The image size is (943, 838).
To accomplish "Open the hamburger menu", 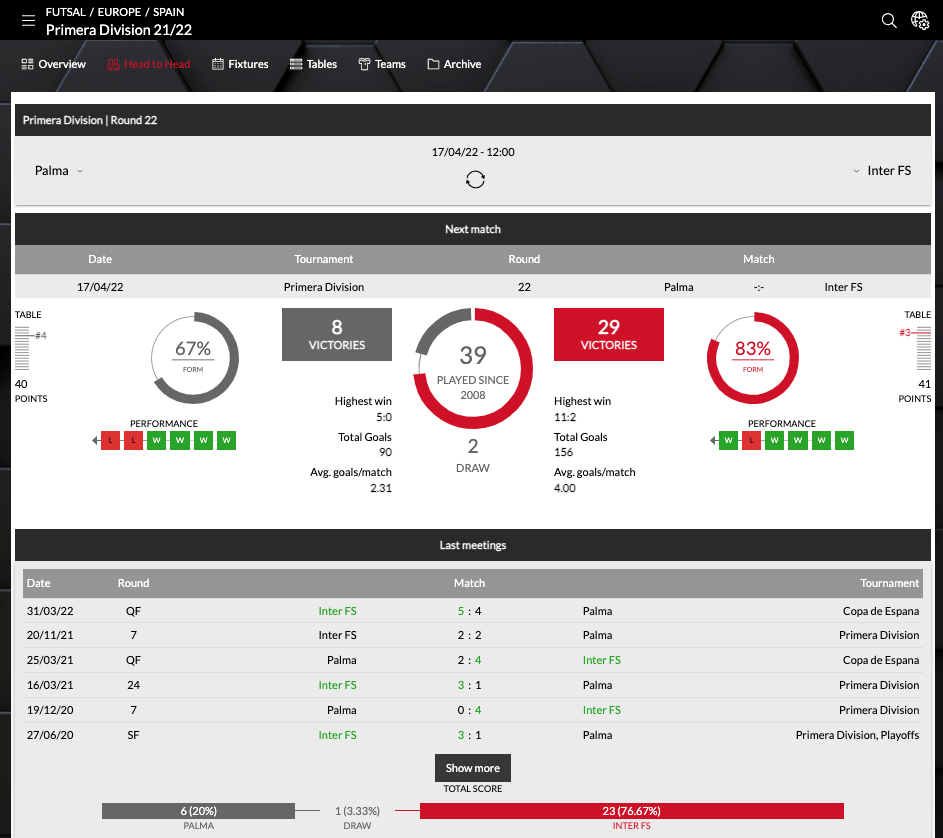I will [28, 20].
